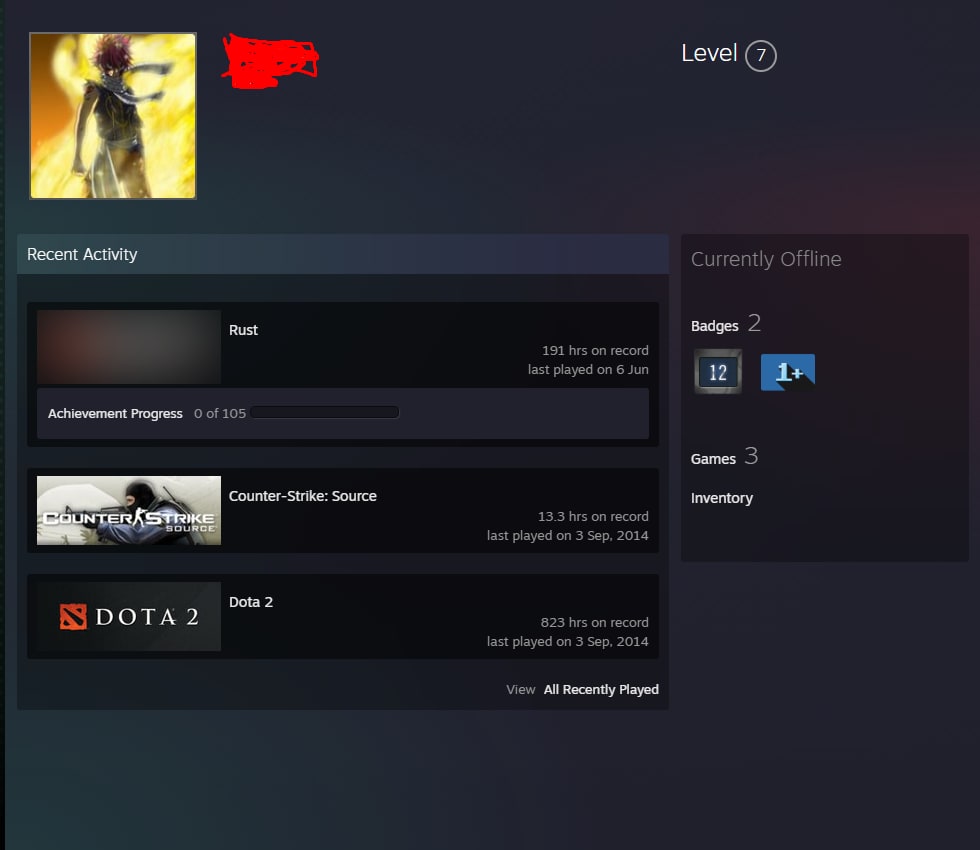
Task: Click the red scribbled-out profile name
Action: 270,61
